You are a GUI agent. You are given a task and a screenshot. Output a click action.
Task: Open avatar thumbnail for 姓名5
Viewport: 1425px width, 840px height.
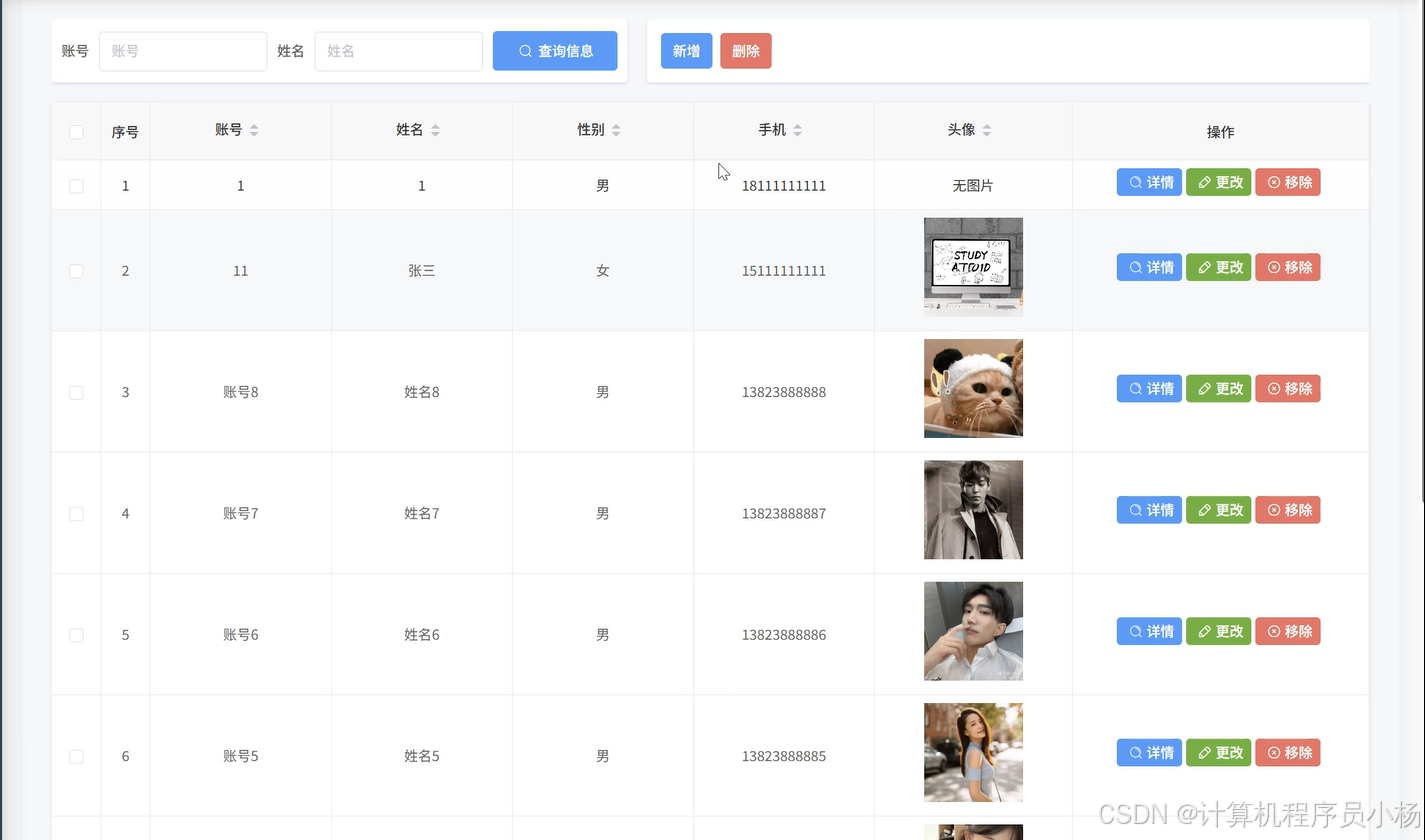click(973, 753)
